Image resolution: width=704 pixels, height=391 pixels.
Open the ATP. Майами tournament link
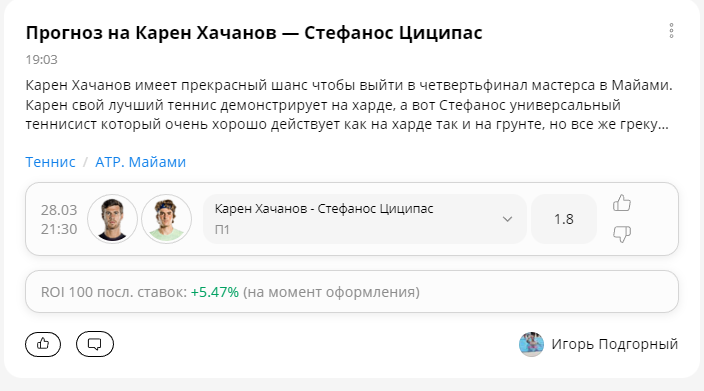point(141,162)
